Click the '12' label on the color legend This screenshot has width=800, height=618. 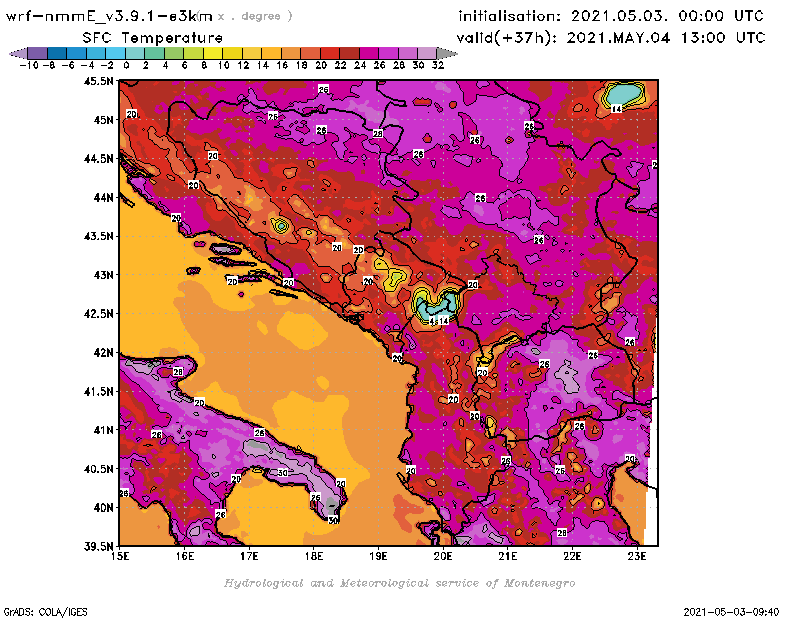(x=243, y=65)
